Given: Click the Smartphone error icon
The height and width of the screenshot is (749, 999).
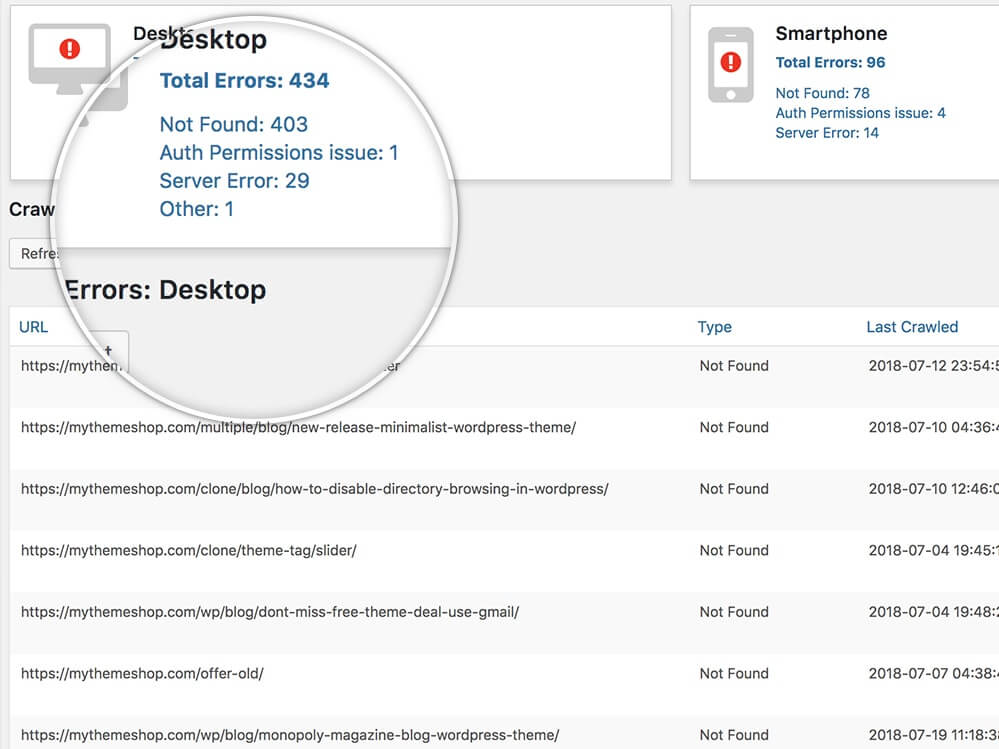Looking at the screenshot, I should [730, 64].
